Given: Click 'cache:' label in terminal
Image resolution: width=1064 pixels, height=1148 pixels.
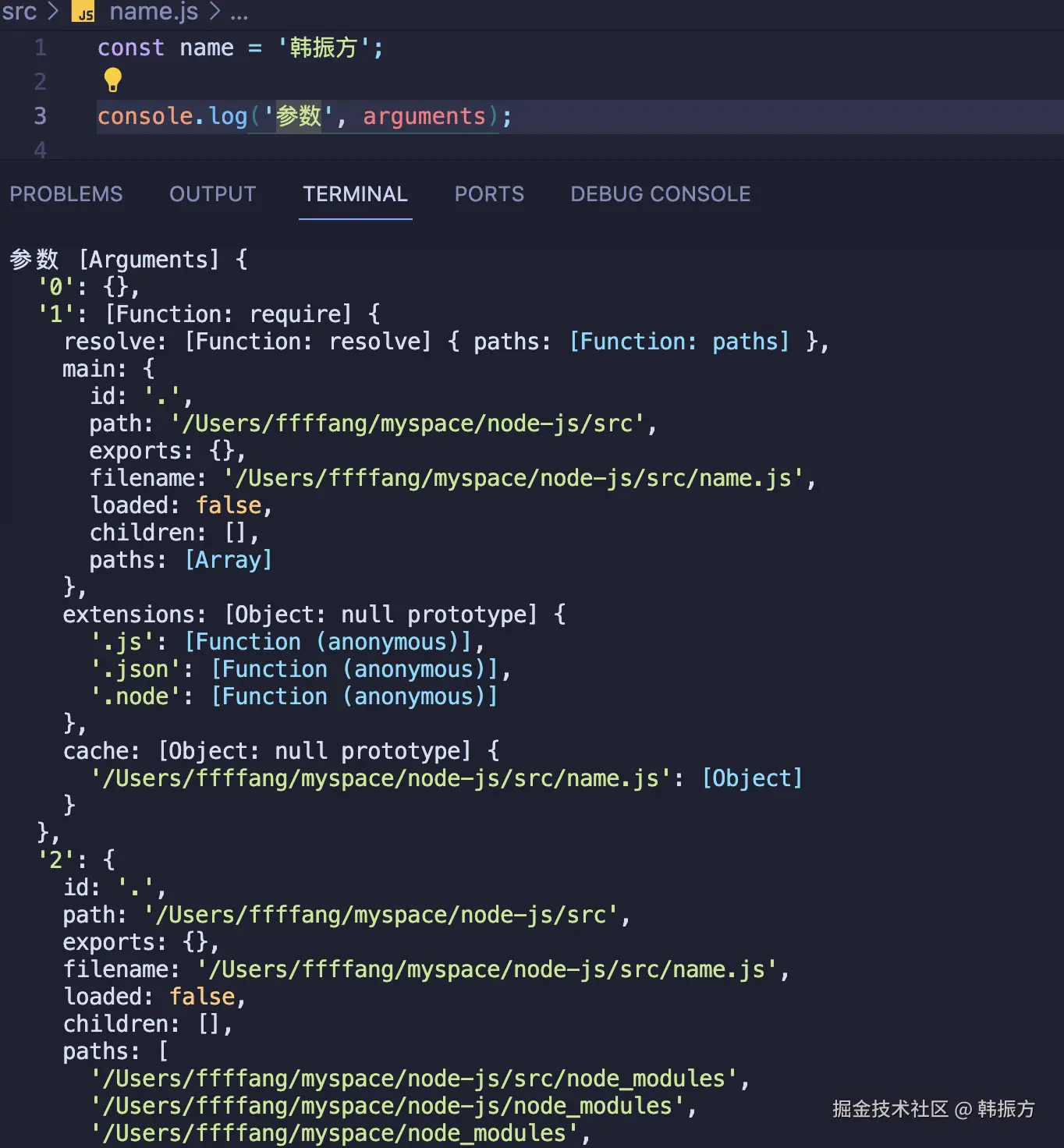Looking at the screenshot, I should pyautogui.click(x=101, y=751).
